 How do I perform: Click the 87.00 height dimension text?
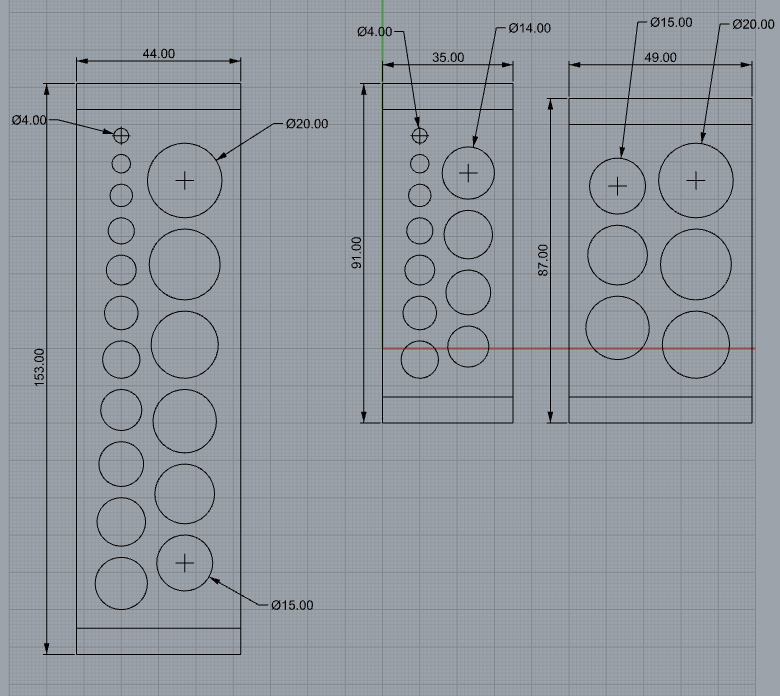point(543,261)
